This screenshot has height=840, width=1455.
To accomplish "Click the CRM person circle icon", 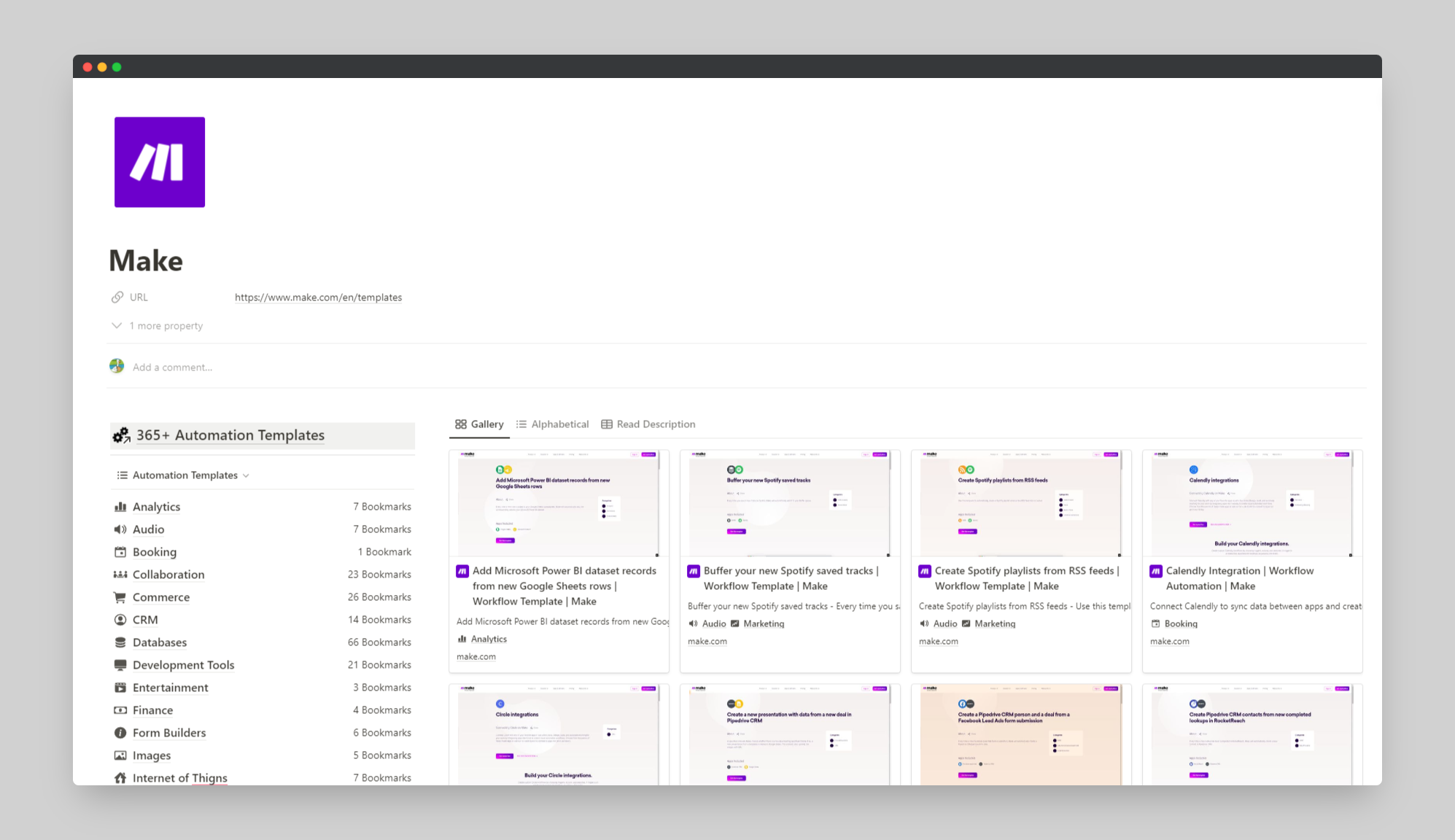I will point(120,620).
